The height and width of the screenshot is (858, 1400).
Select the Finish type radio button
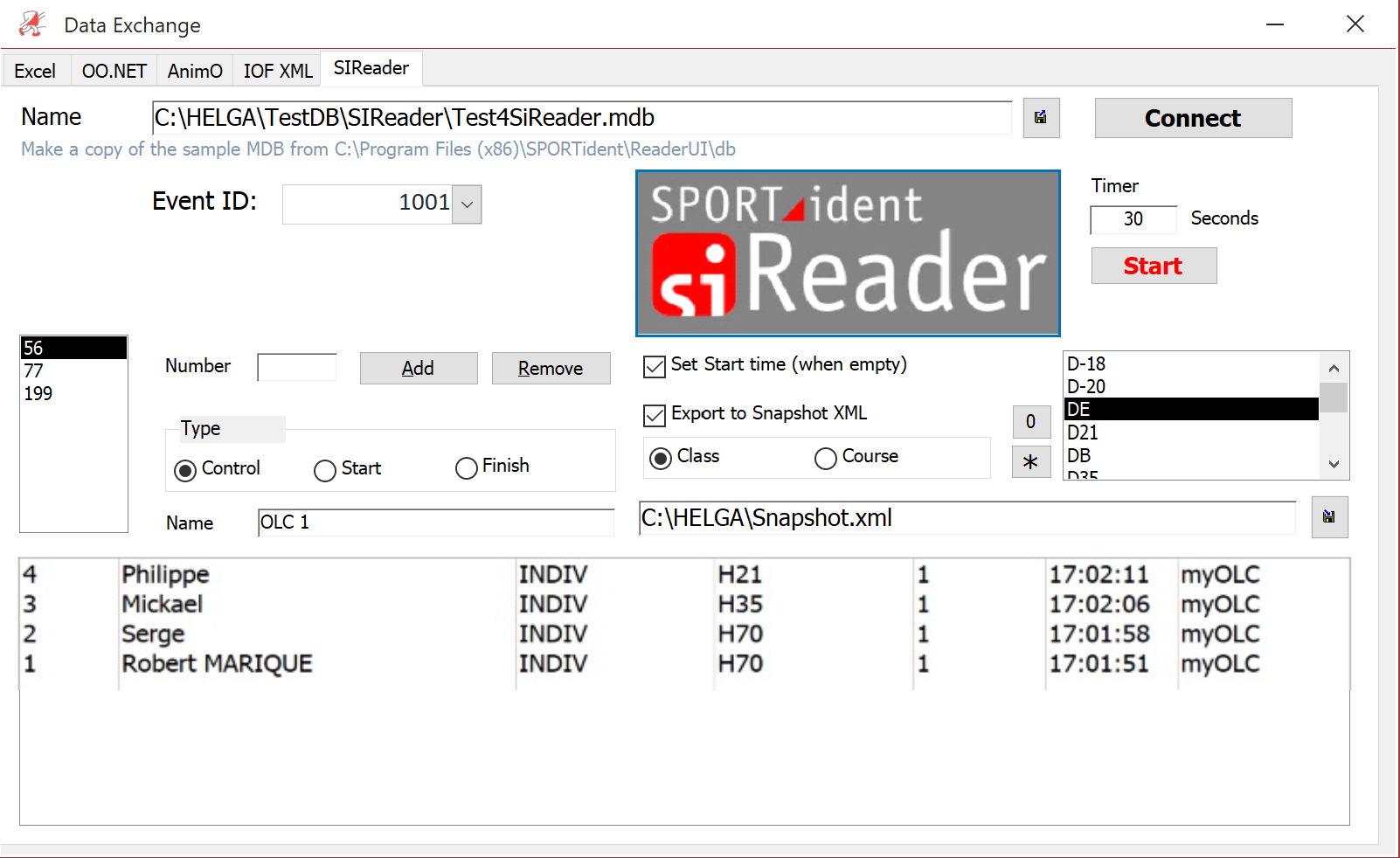click(x=467, y=468)
